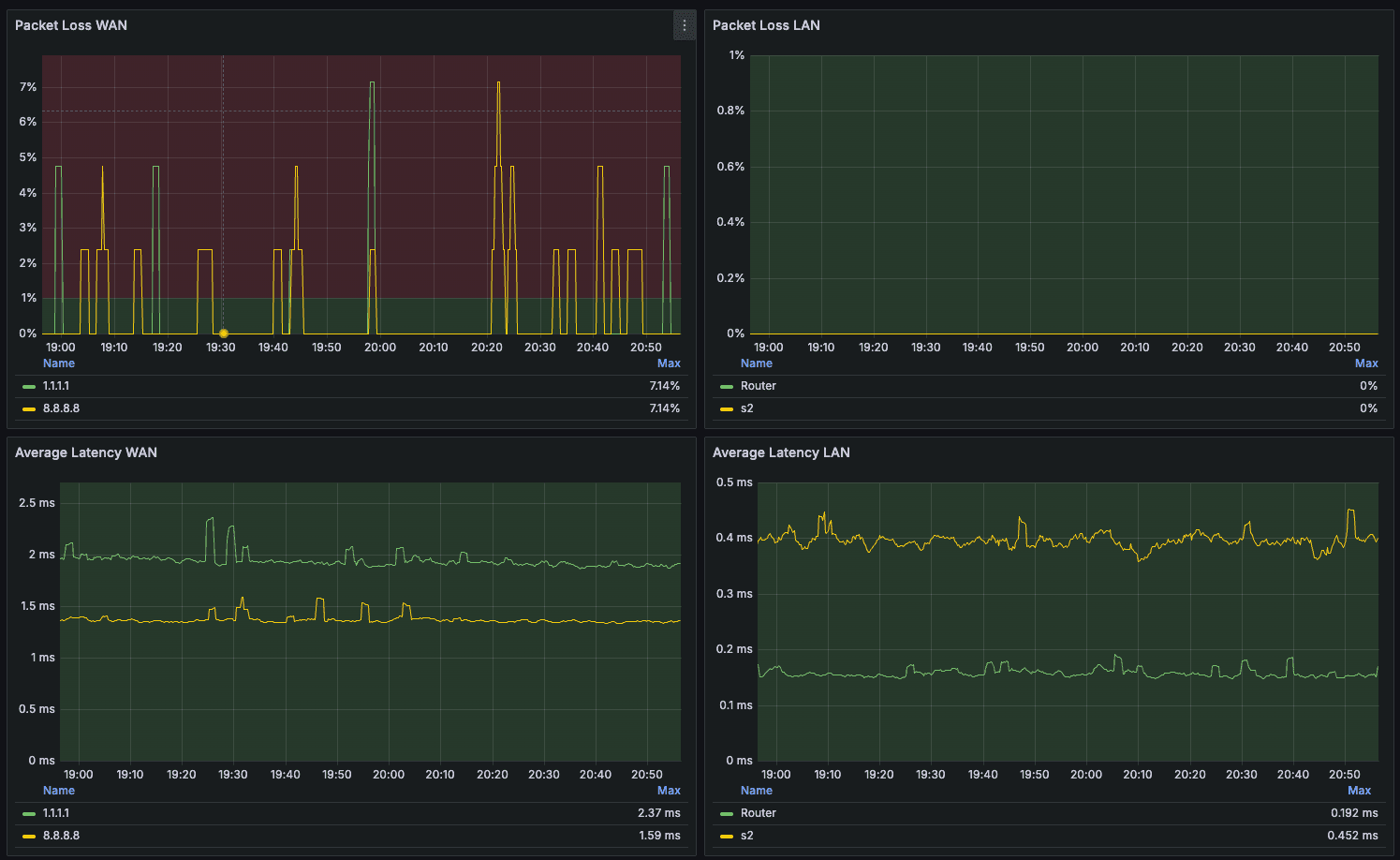
Task: Toggle 1.1.1.1 series in Packet Loss WAN legend
Action: coord(56,386)
